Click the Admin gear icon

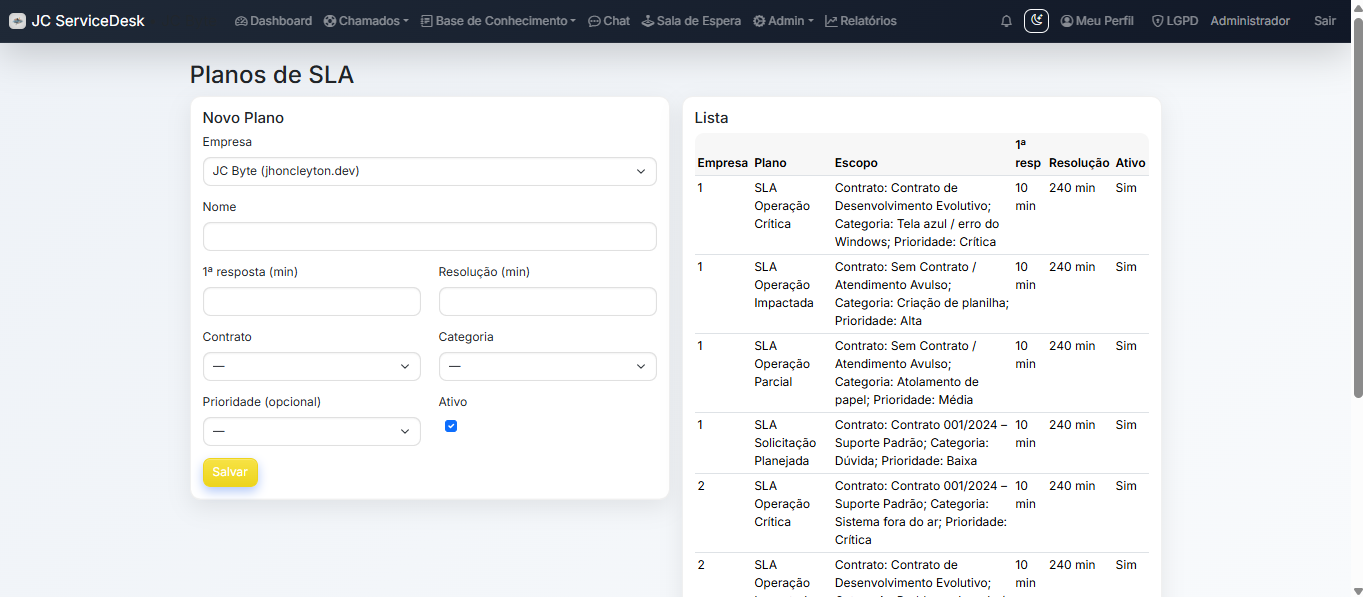coord(759,21)
